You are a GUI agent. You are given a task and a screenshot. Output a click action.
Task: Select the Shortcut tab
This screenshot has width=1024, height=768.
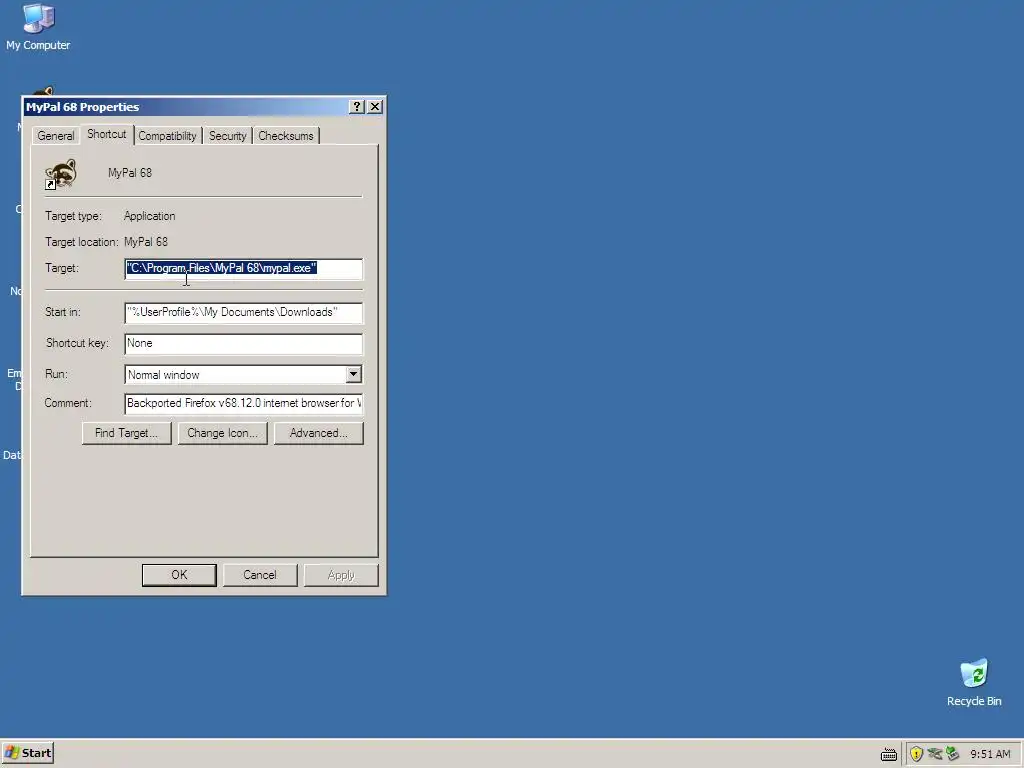pos(106,134)
